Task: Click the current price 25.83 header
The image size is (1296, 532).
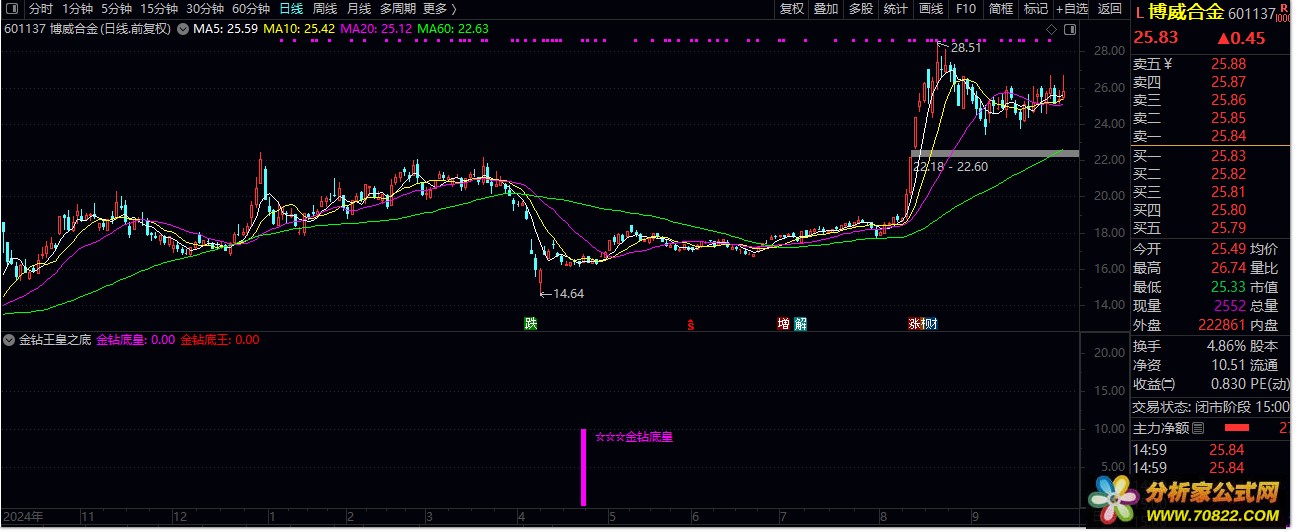Action: coord(1156,38)
